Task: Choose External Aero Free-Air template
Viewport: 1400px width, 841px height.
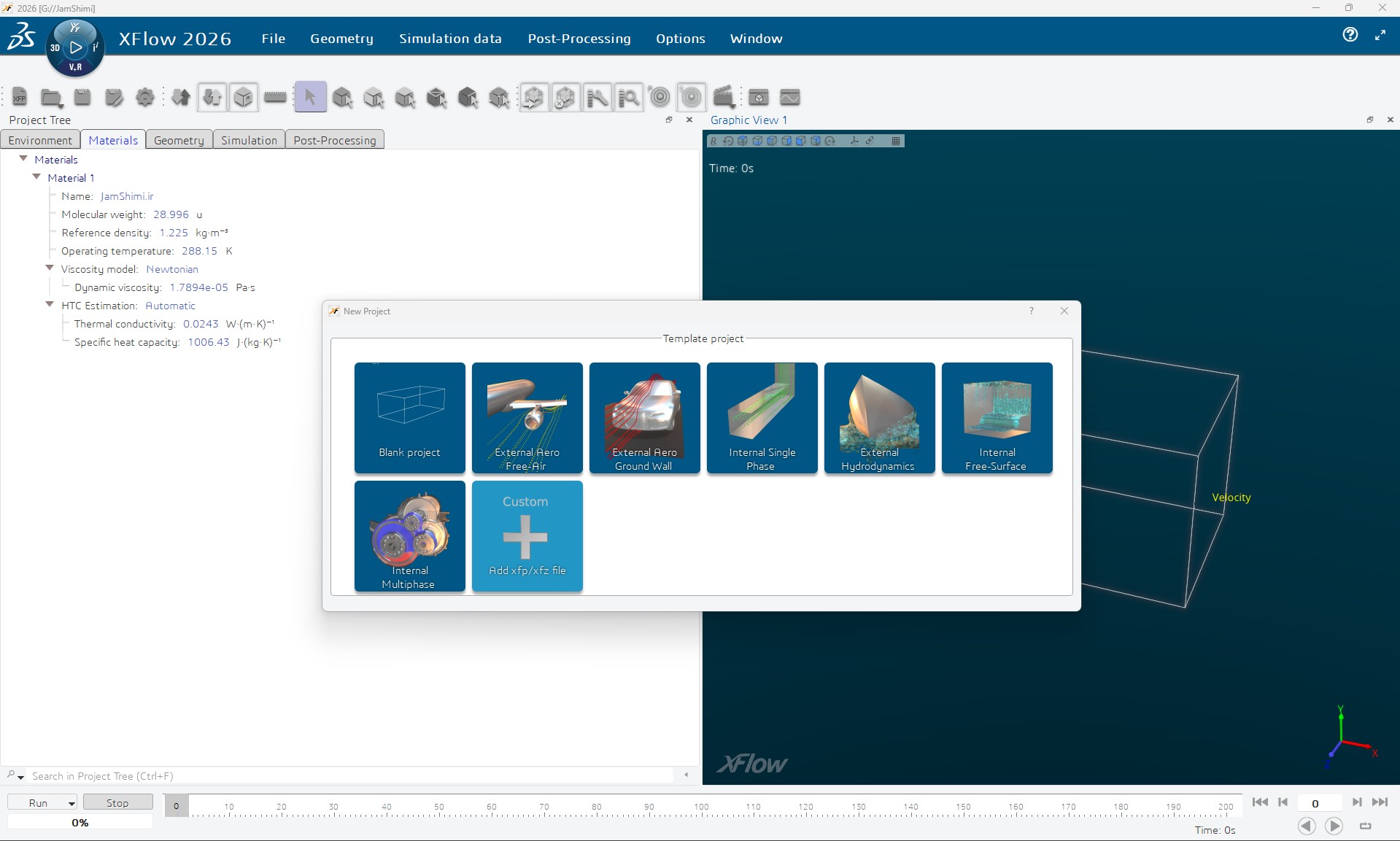Action: coord(527,418)
